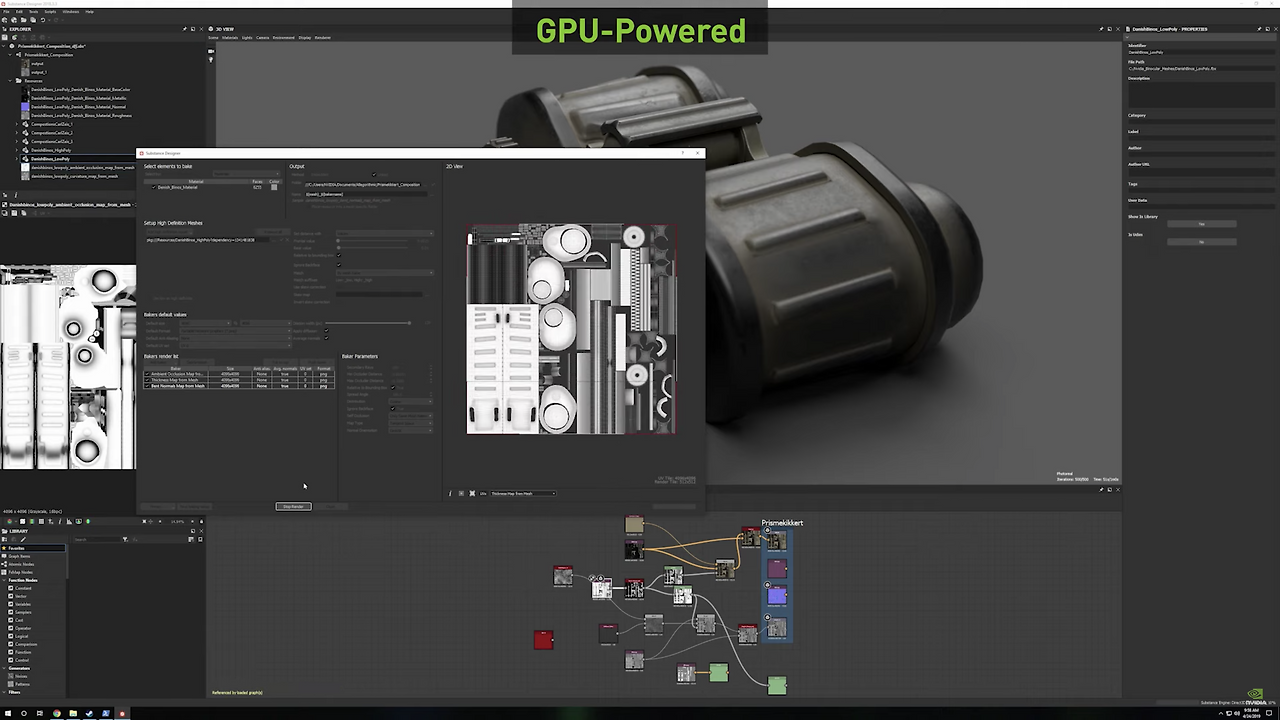Open the 3D View Environment menu
Screen dimensions: 1280x720
pyautogui.click(x=284, y=38)
